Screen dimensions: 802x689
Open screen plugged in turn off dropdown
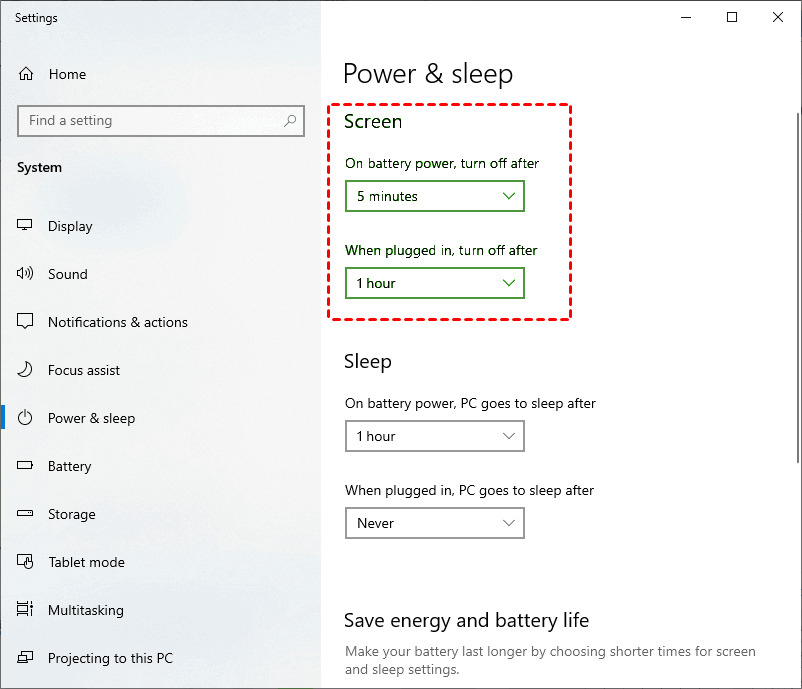[435, 283]
